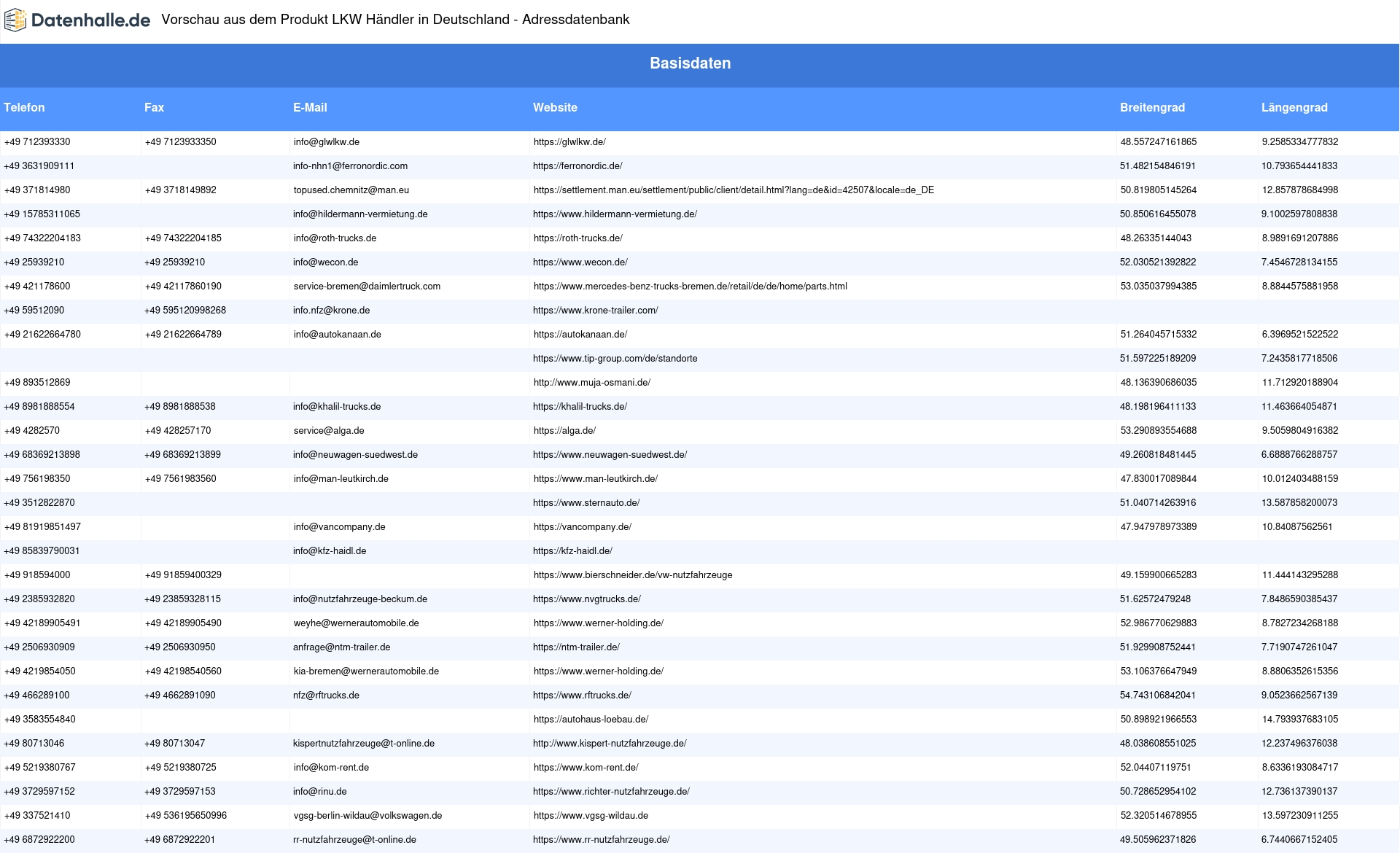This screenshot has width=1400, height=853.
Task: Select fax number +49 42198540560
Action: (x=183, y=671)
